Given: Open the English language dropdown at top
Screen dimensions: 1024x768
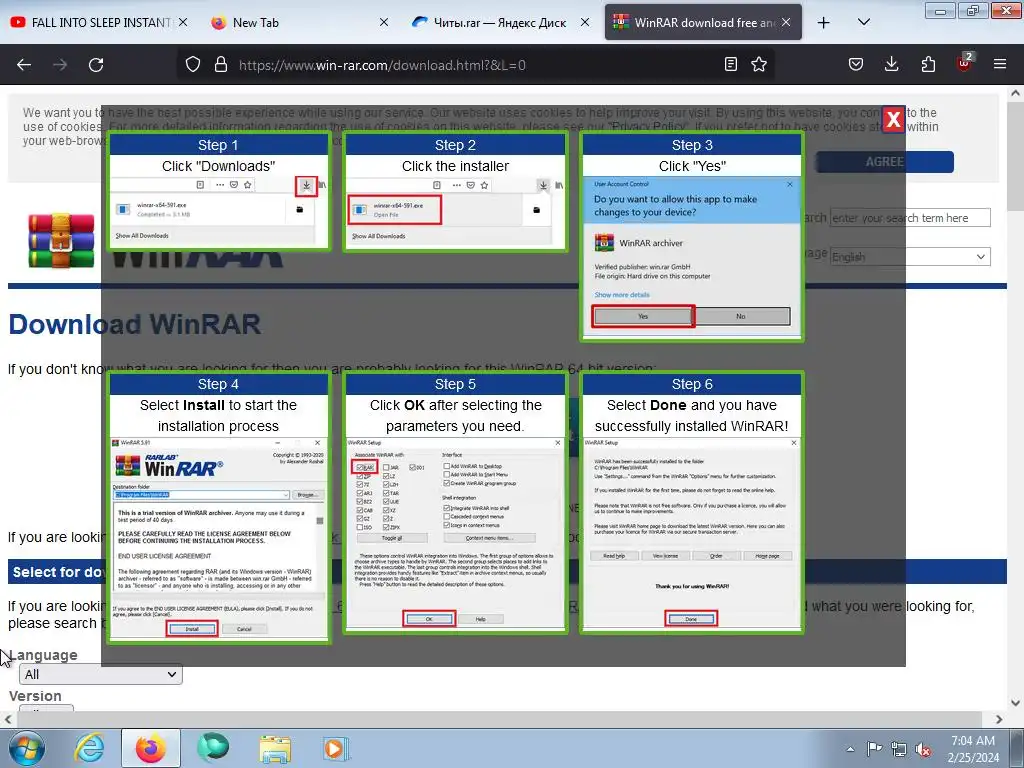Looking at the screenshot, I should point(910,257).
